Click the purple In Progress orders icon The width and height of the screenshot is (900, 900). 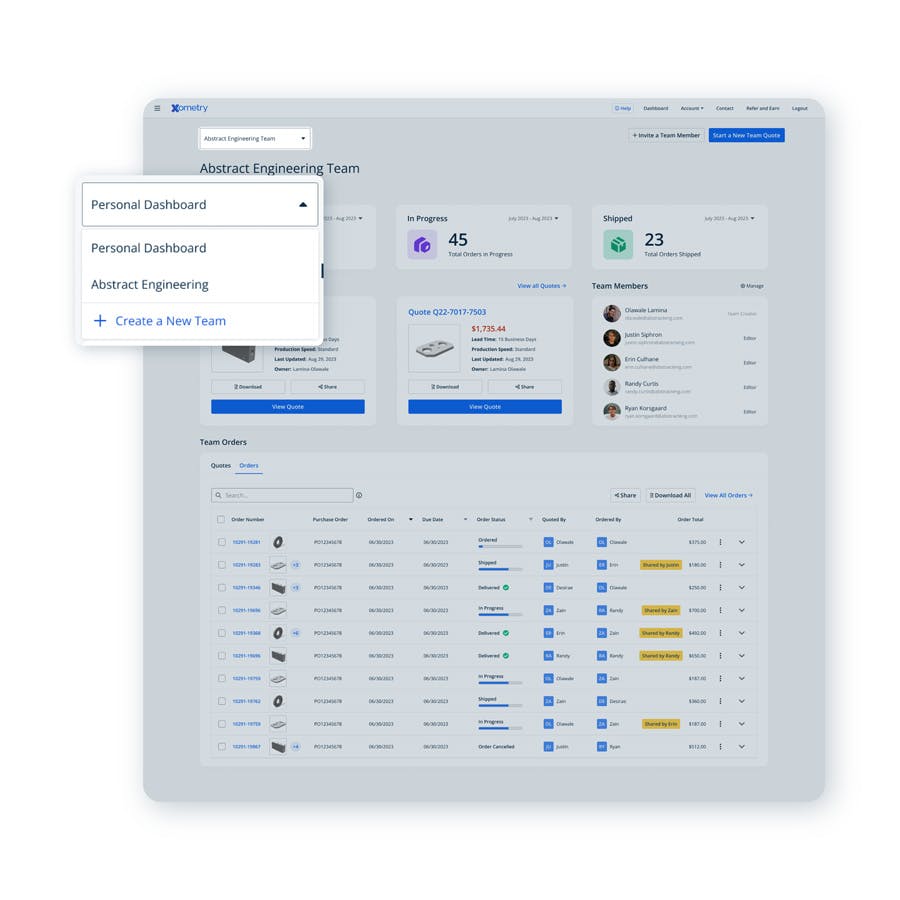422,245
